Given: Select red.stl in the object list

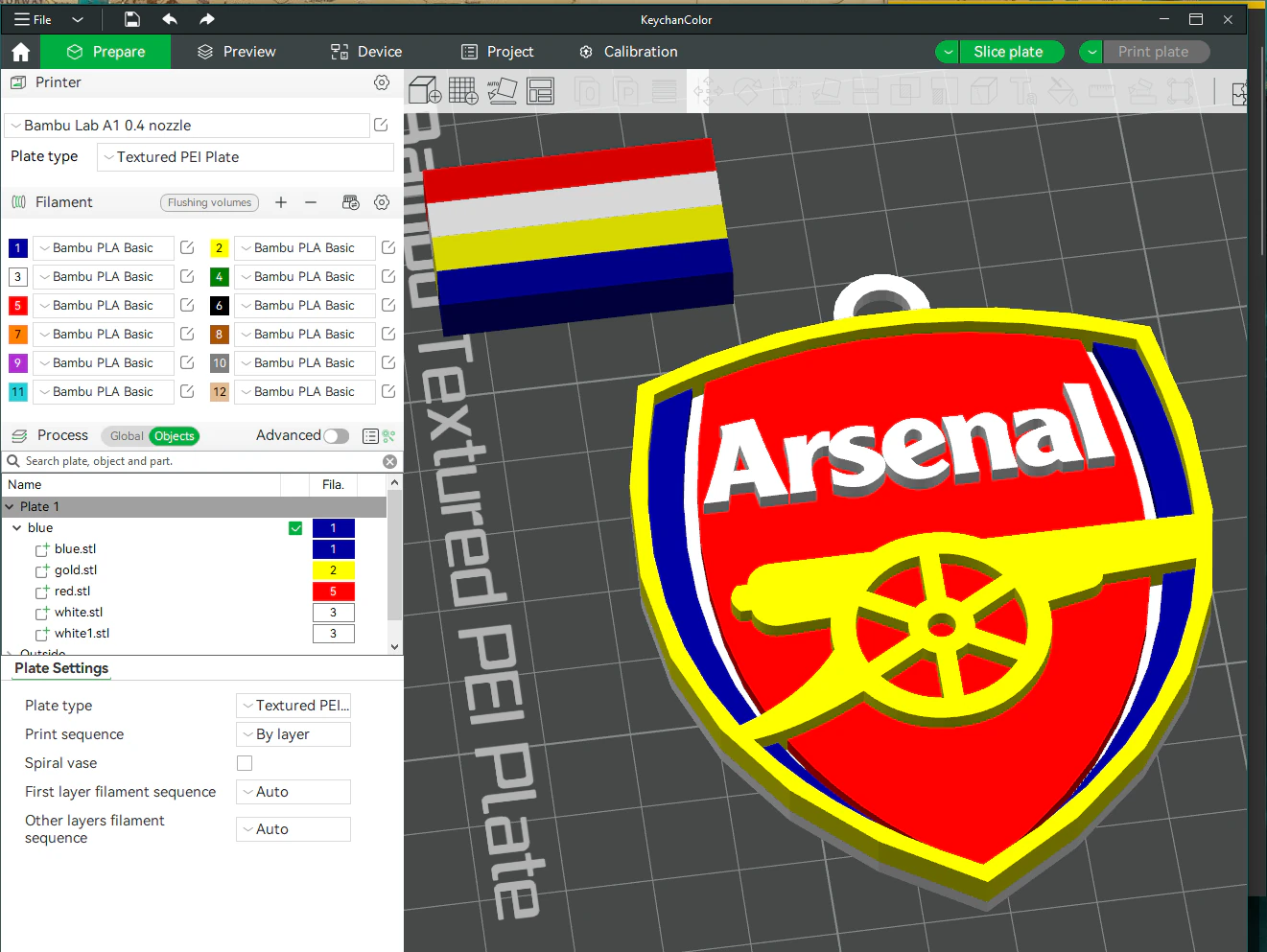Looking at the screenshot, I should pos(72,592).
